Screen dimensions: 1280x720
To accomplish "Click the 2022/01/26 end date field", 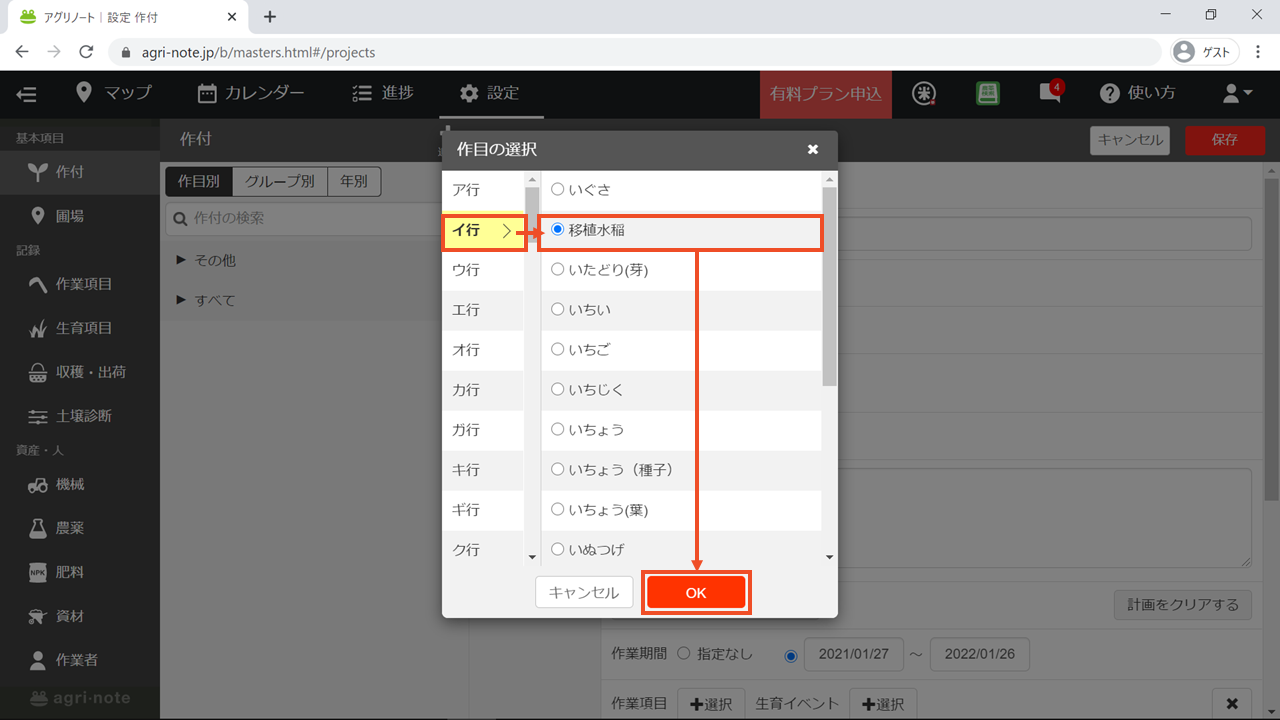I will [x=979, y=655].
